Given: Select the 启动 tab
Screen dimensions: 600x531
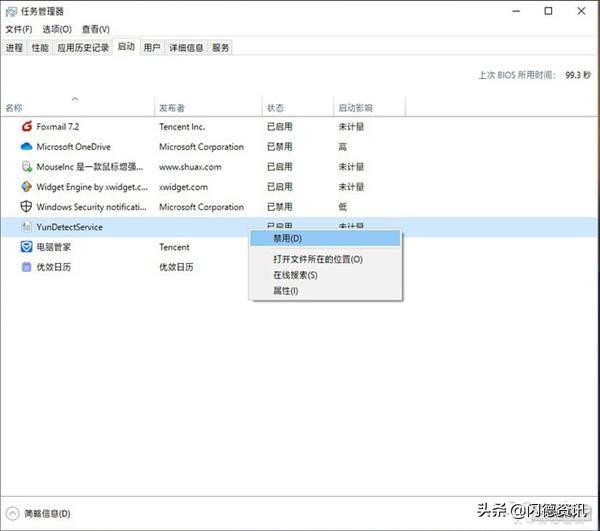Looking at the screenshot, I should pyautogui.click(x=126, y=47).
